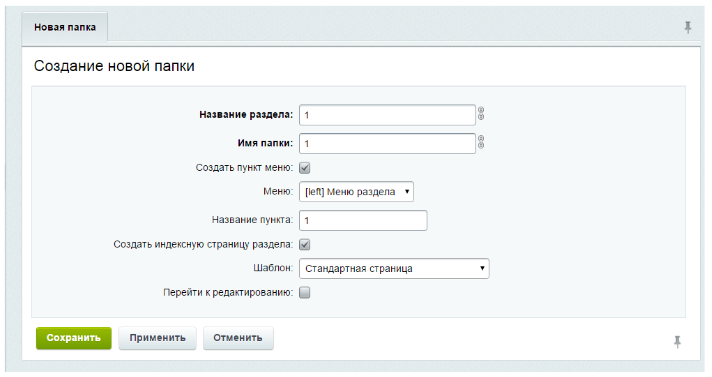This screenshot has width=712, height=377.
Task: Click into the Название пункта text field
Action: coord(363,220)
